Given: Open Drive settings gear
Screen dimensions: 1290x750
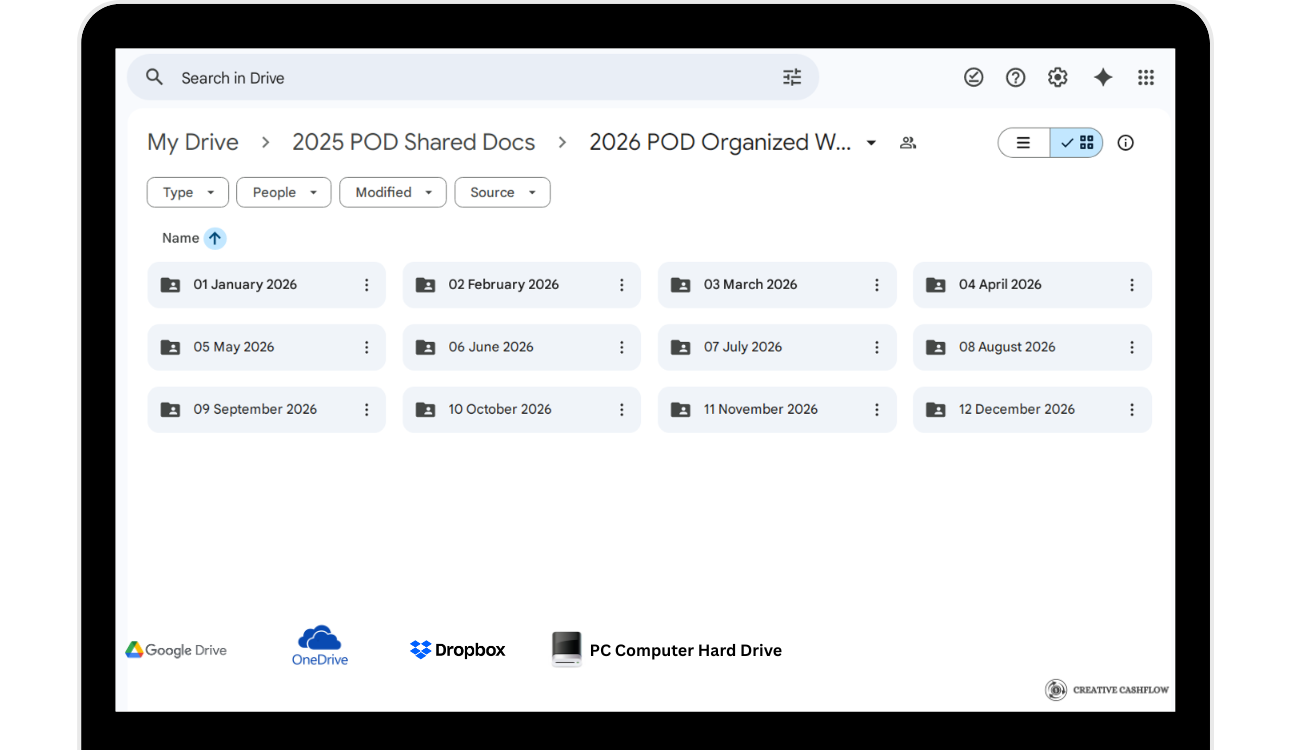Looking at the screenshot, I should (1057, 76).
